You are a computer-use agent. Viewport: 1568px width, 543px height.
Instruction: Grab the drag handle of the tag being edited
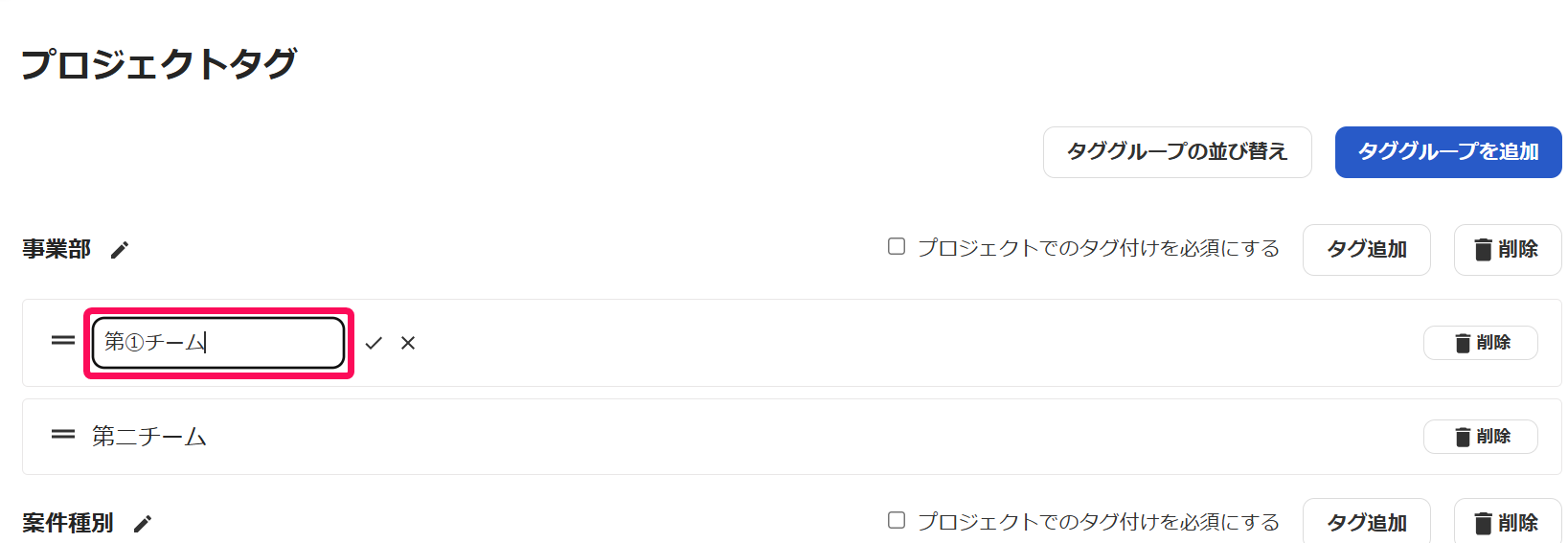click(x=63, y=341)
